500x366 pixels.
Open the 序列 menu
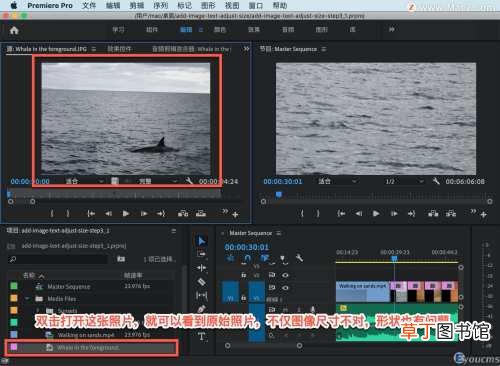coord(161,6)
